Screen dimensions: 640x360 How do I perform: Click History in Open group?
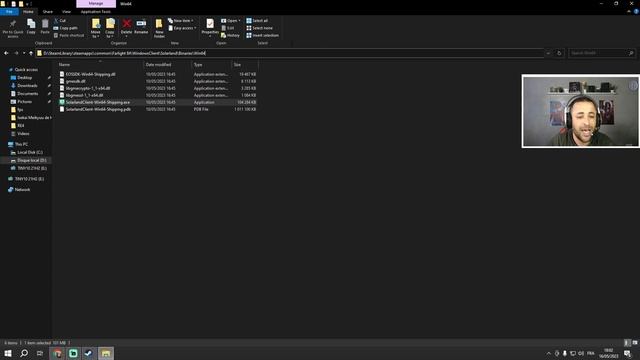click(x=230, y=36)
